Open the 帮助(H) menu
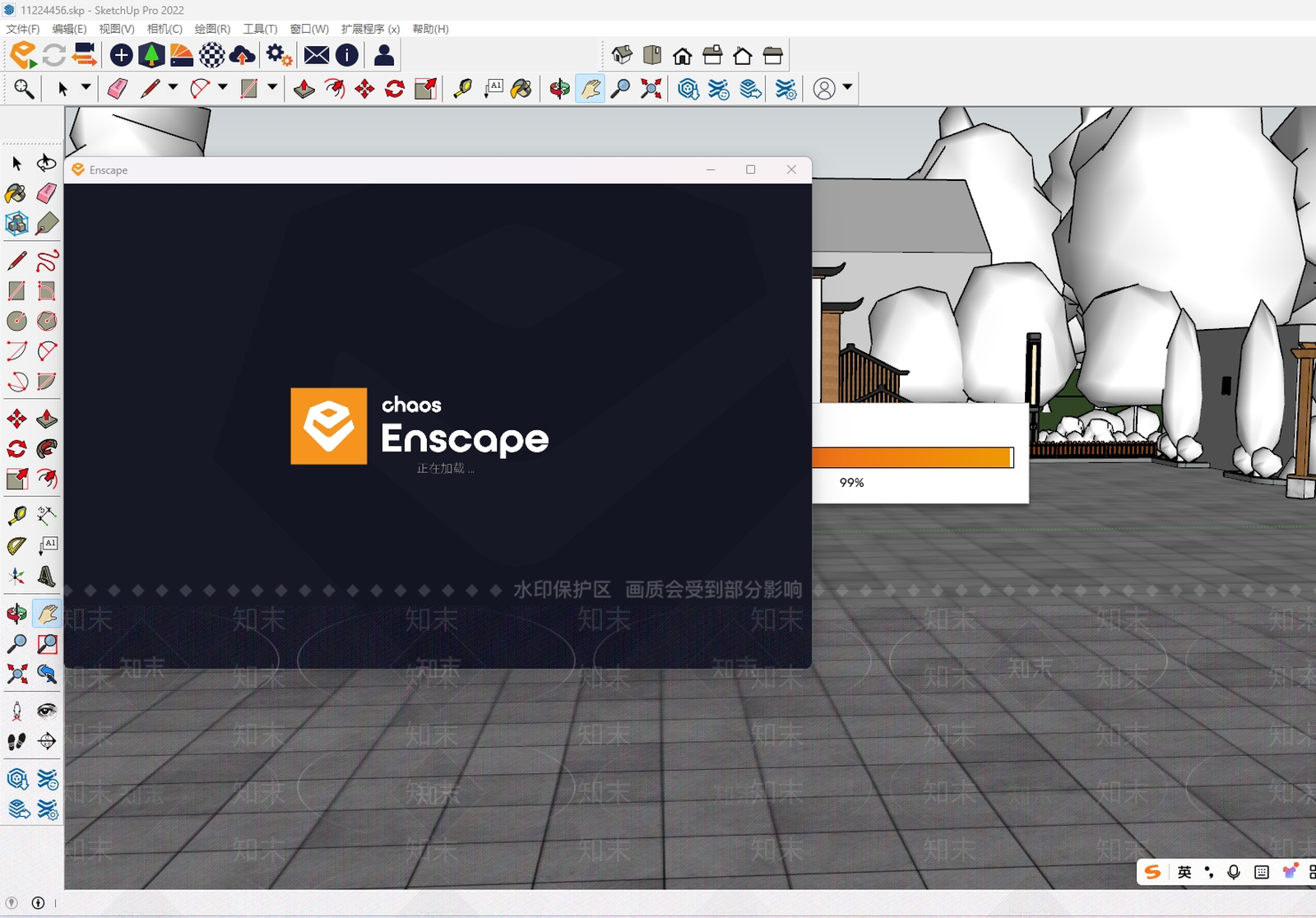Screen dimensions: 1316x918 [x=430, y=29]
